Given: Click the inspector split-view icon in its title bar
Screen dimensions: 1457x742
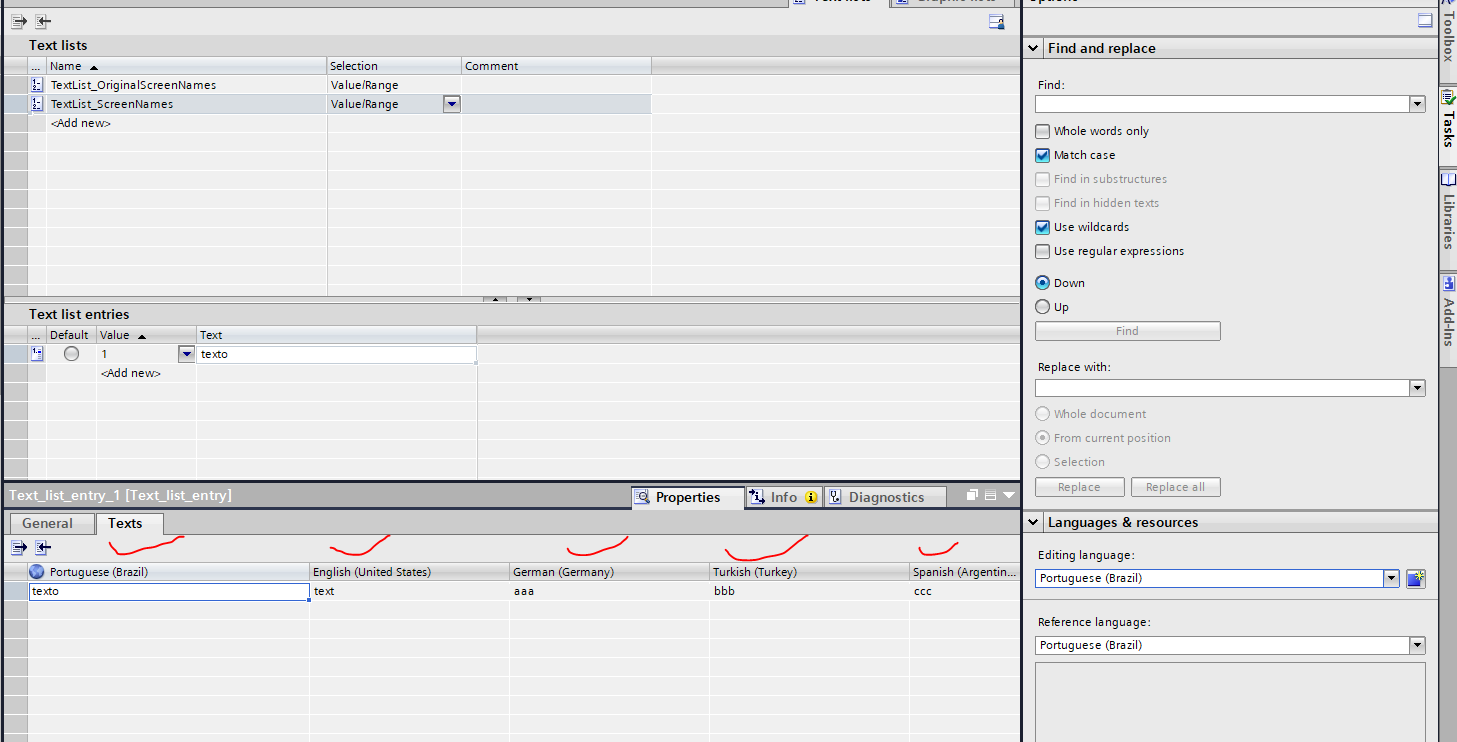Looking at the screenshot, I should [990, 496].
